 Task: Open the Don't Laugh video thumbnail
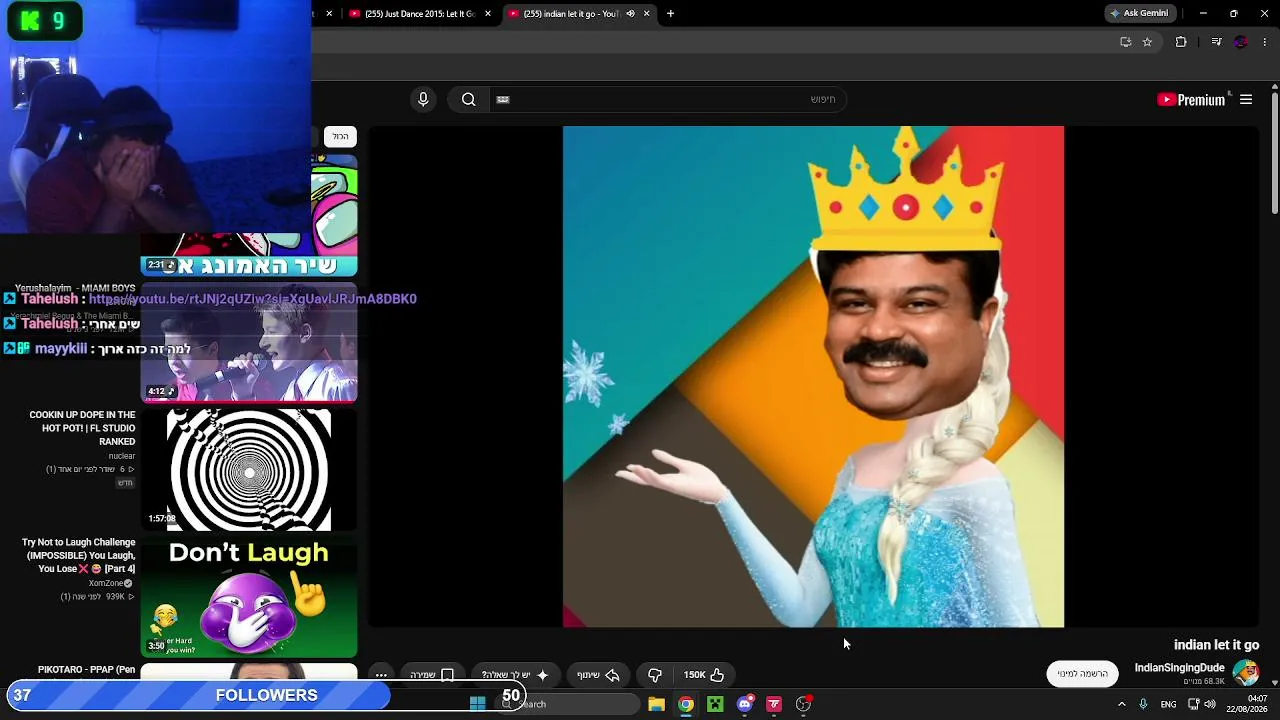(x=249, y=598)
